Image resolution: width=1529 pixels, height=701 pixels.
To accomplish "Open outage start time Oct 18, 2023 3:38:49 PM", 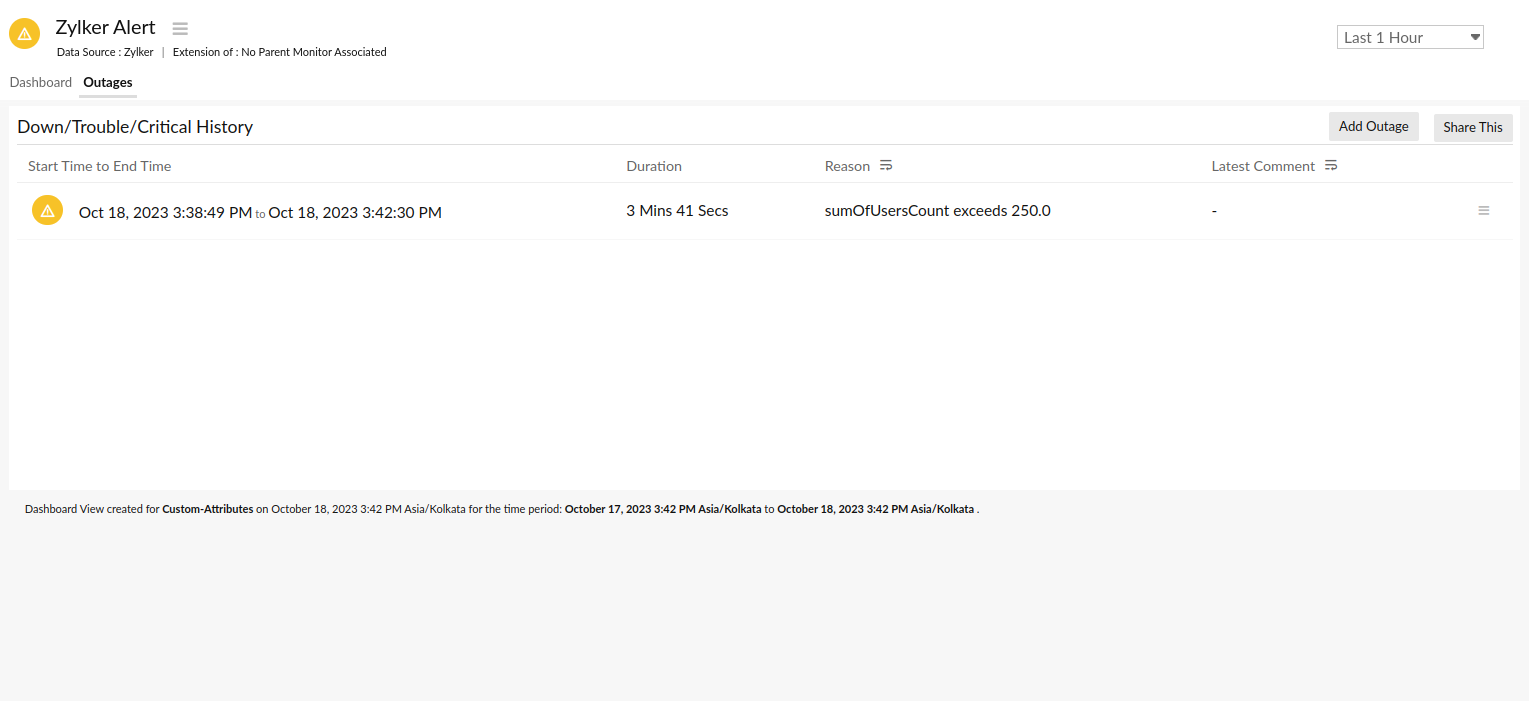I will tap(164, 212).
